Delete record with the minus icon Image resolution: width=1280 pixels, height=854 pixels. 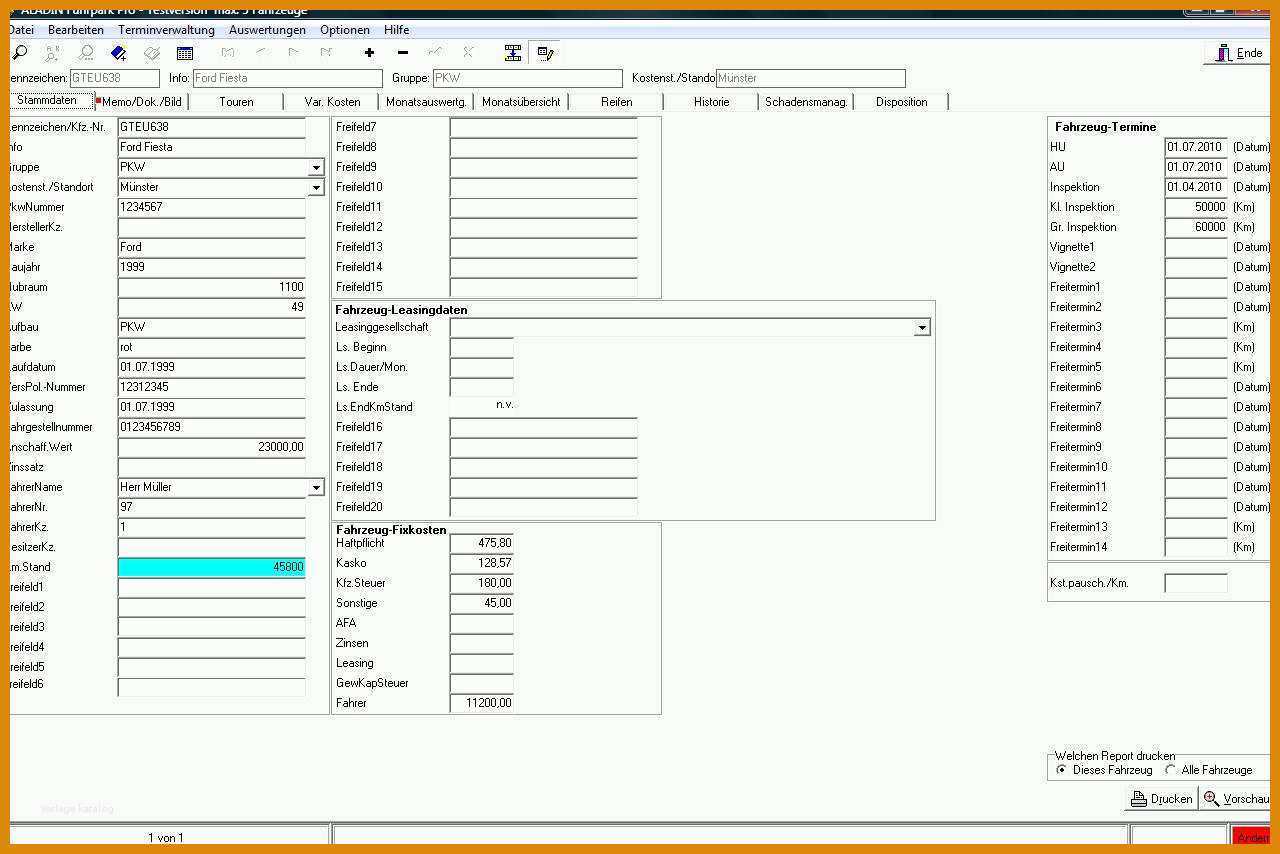[x=403, y=53]
